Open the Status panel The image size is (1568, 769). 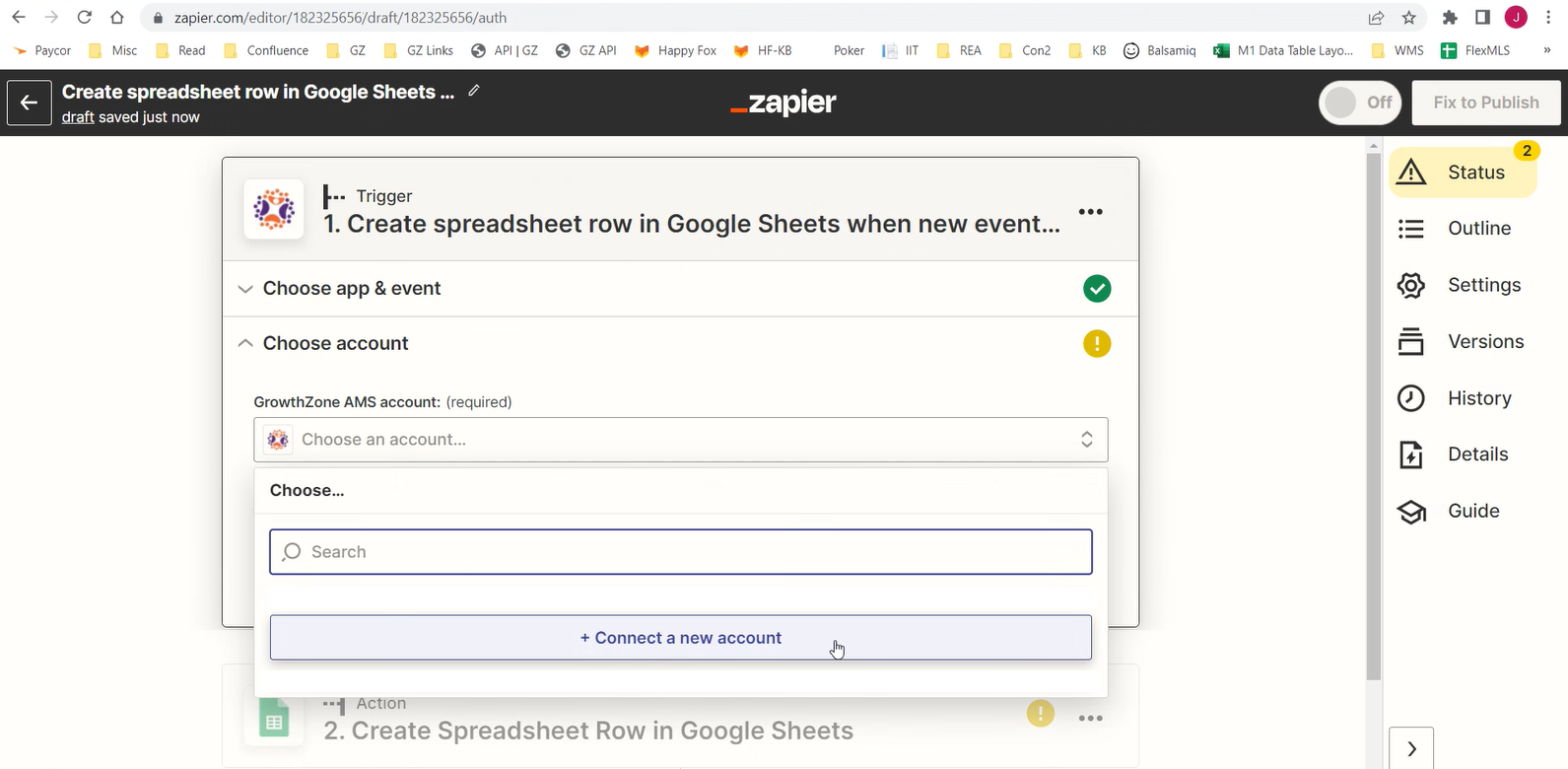click(x=1464, y=173)
